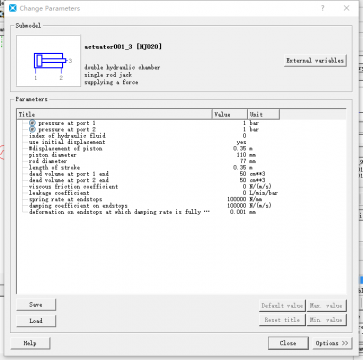The image size is (363, 360).
Task: Close the Change Parameters dialog via the Close button
Action: 288,343
